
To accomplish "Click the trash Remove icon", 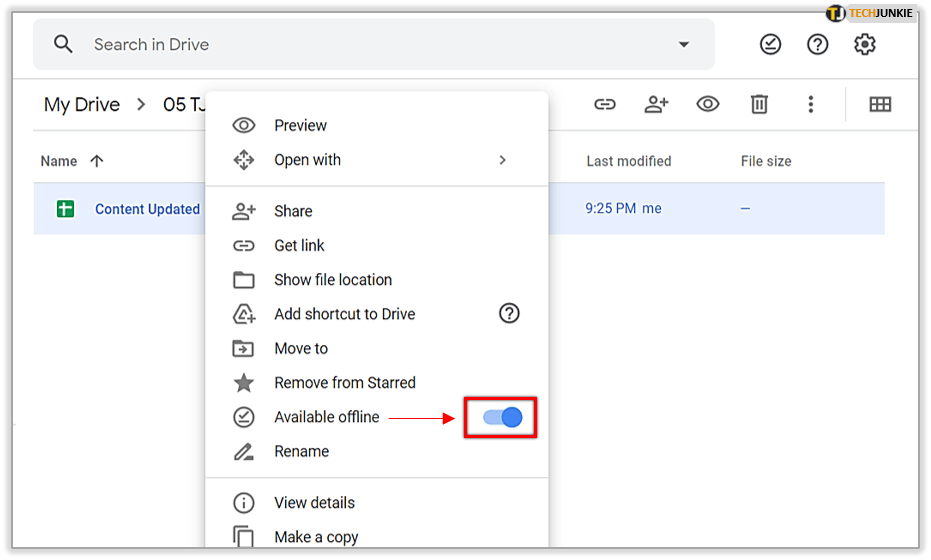I will (760, 104).
